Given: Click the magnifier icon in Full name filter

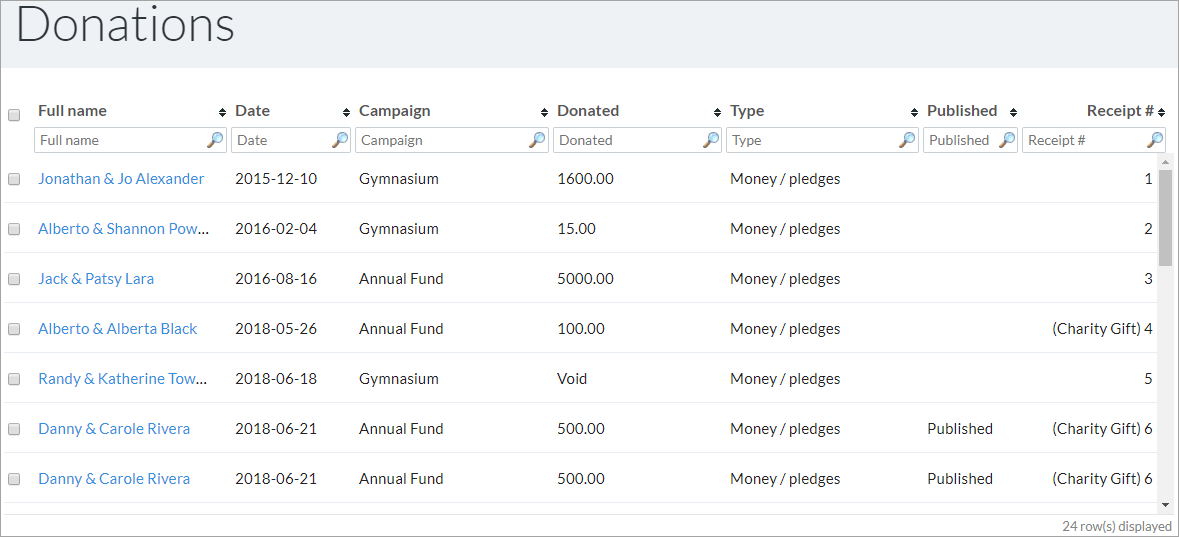Looking at the screenshot, I should click(215, 140).
